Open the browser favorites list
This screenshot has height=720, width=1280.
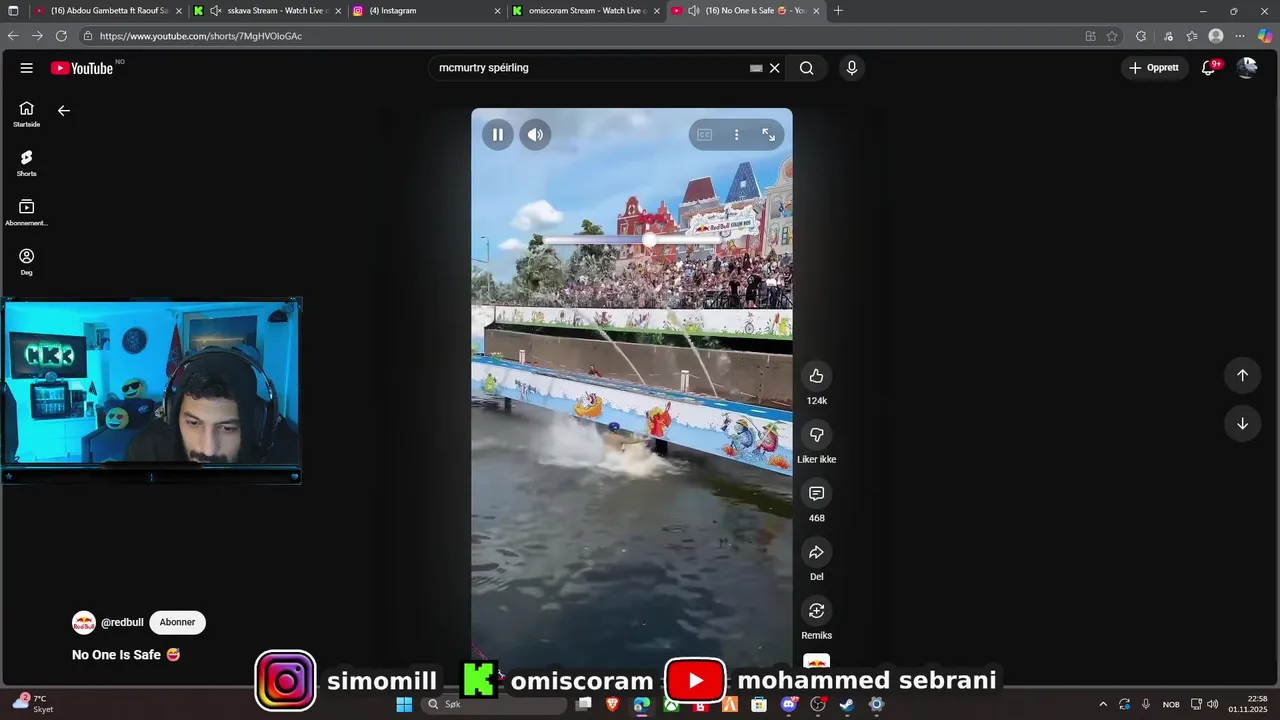[x=1192, y=36]
